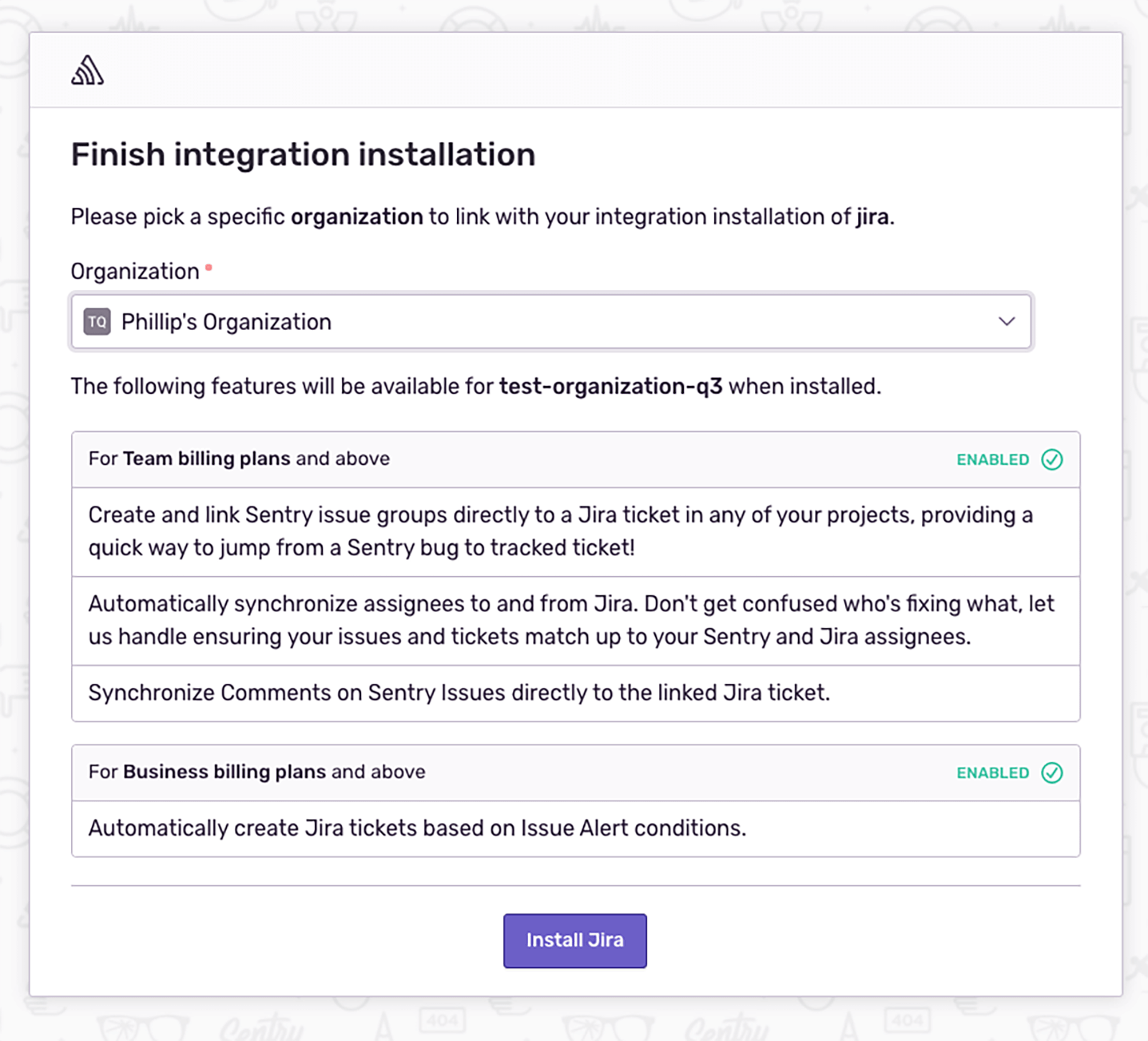Click the green checkmark beside Business billing ENABLED

point(1052,773)
